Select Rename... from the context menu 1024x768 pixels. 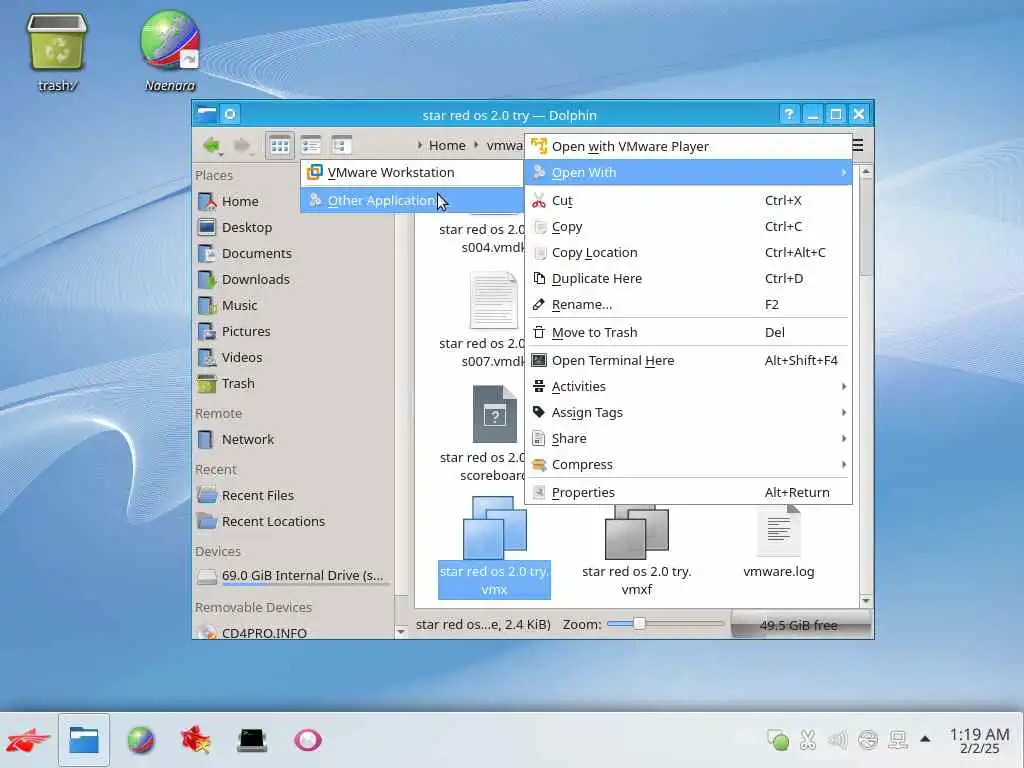[688, 305]
